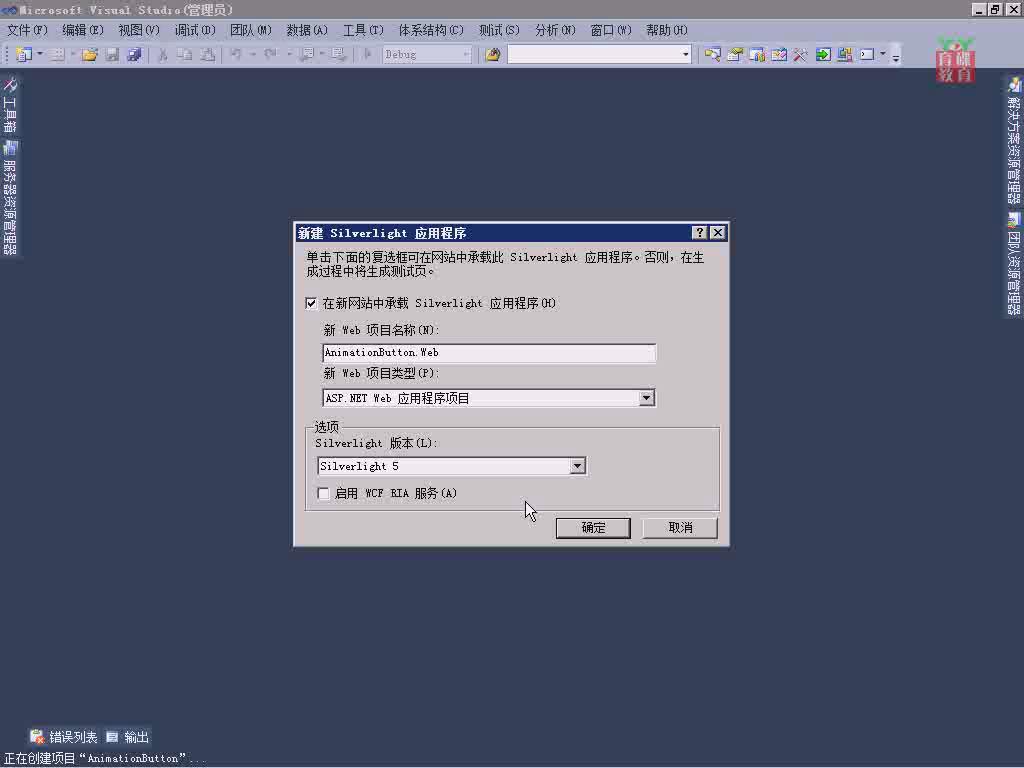Screen dimensions: 1024x768
Task: Click the 新 Web 项目名称 text field
Action: 489,353
